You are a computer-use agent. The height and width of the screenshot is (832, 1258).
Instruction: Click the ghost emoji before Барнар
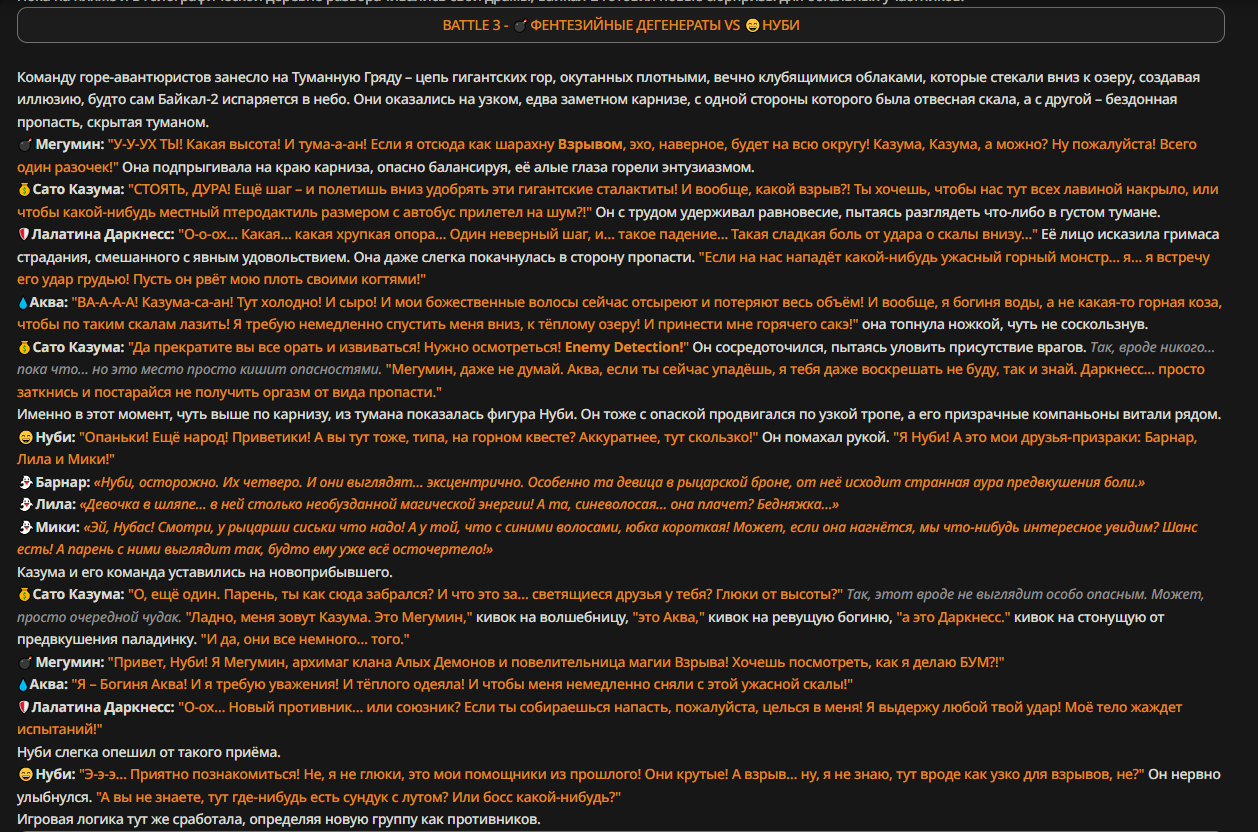pyautogui.click(x=24, y=482)
